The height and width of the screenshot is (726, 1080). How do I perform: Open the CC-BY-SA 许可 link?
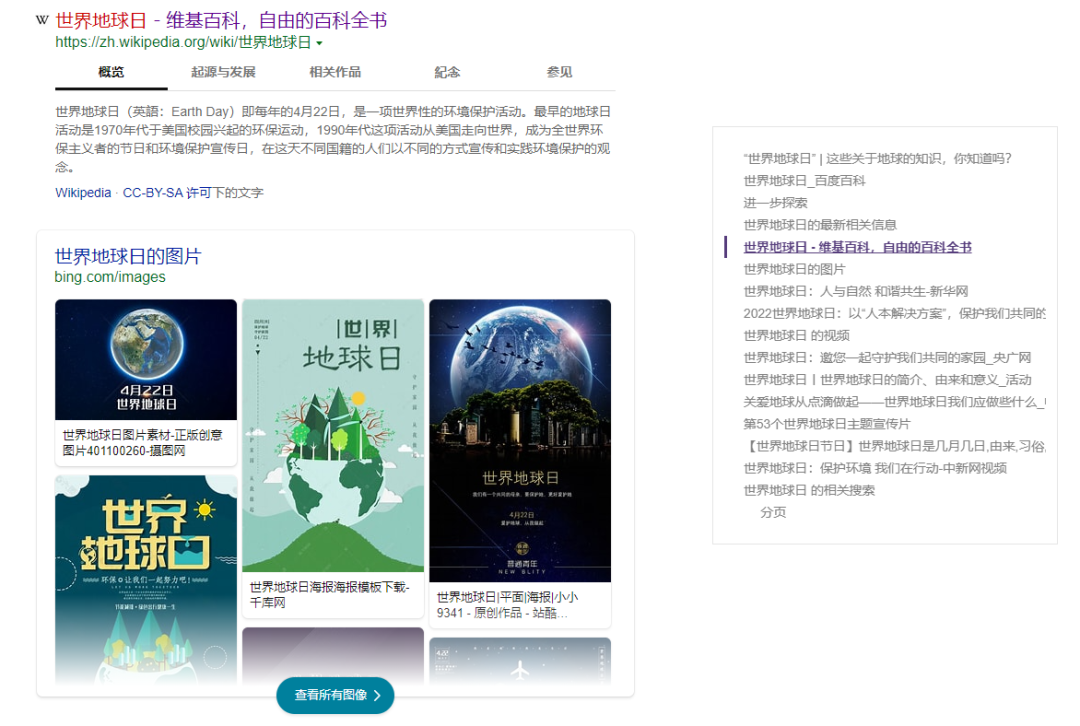[x=167, y=193]
